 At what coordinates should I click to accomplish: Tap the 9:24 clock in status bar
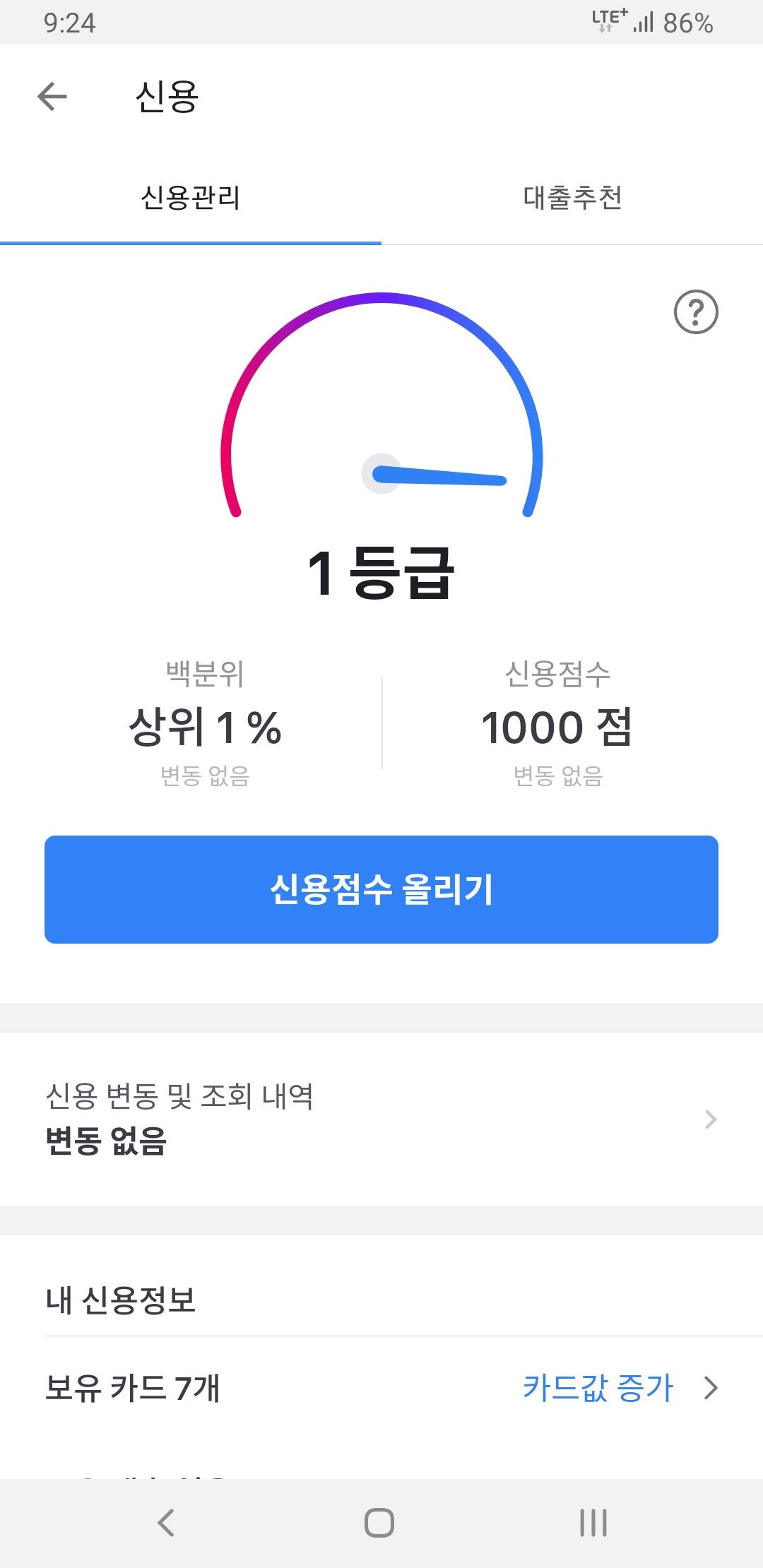click(x=69, y=23)
